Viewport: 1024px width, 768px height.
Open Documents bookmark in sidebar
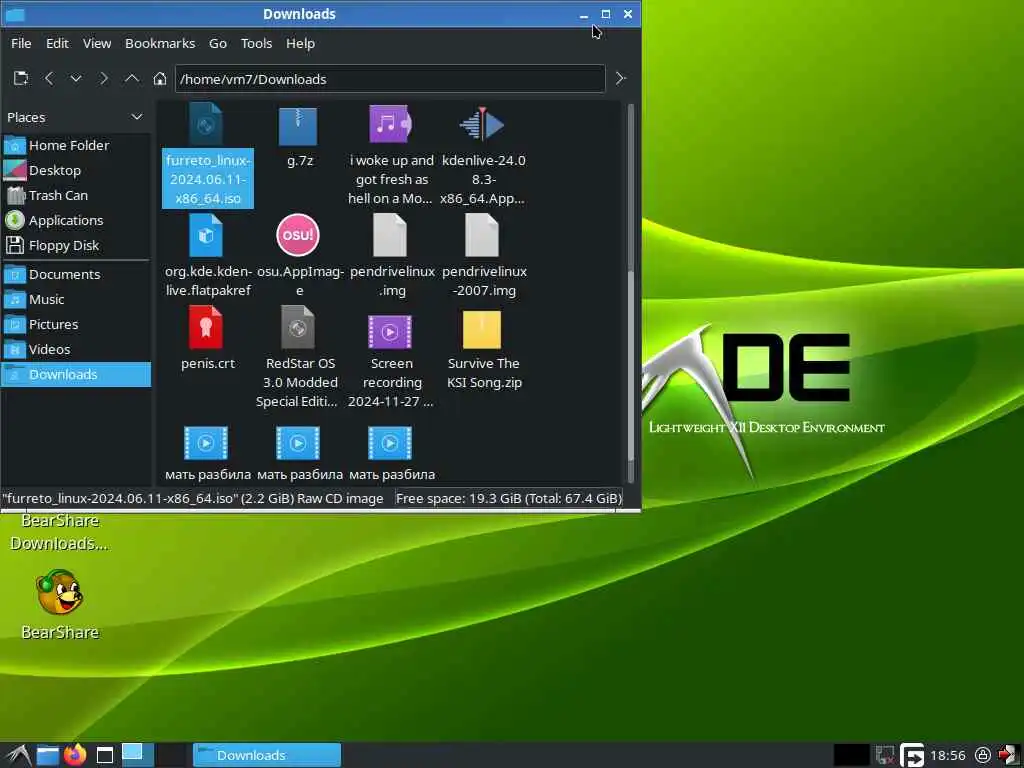76,274
